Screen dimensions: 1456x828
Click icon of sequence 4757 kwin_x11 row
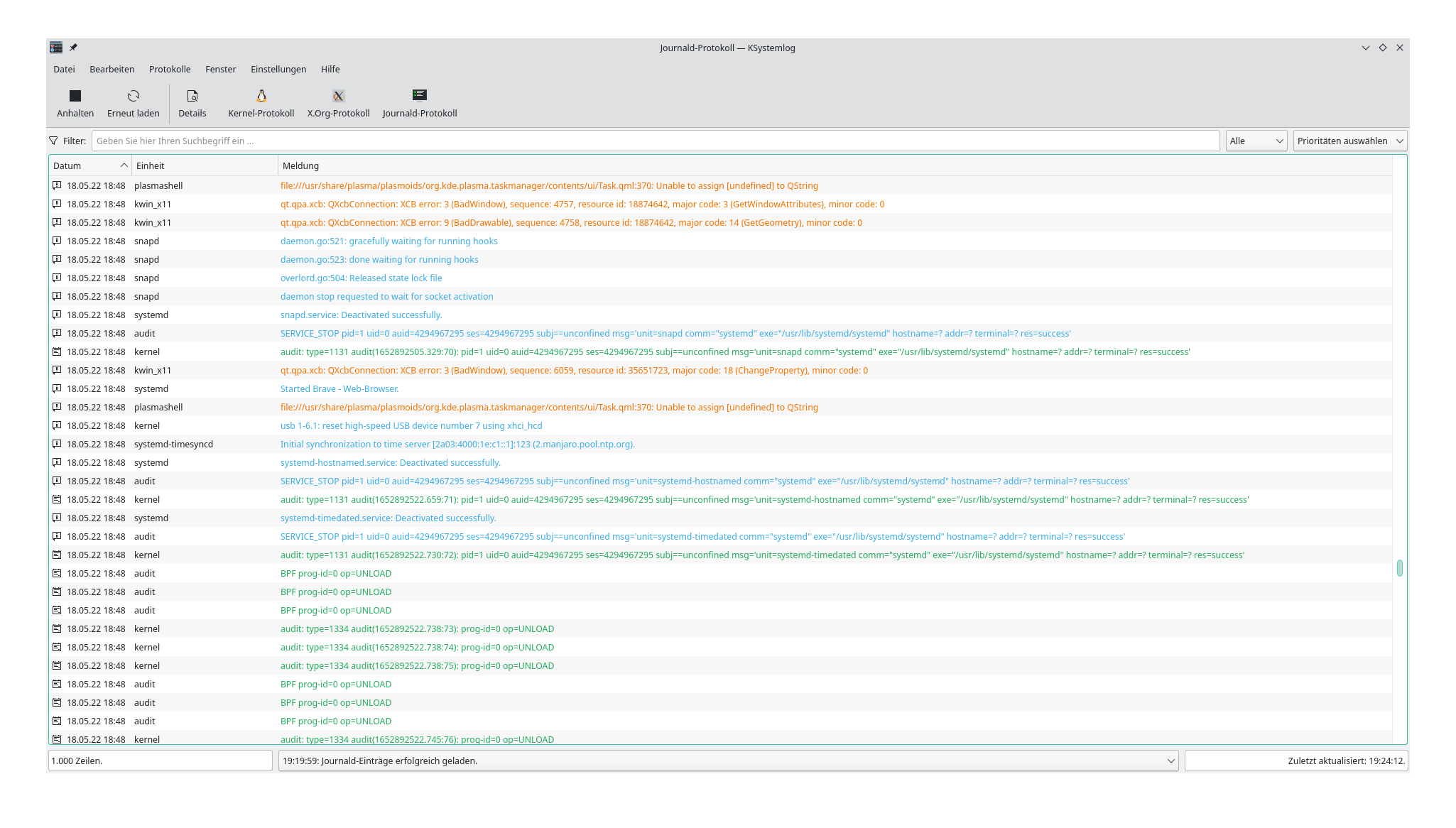pos(57,204)
